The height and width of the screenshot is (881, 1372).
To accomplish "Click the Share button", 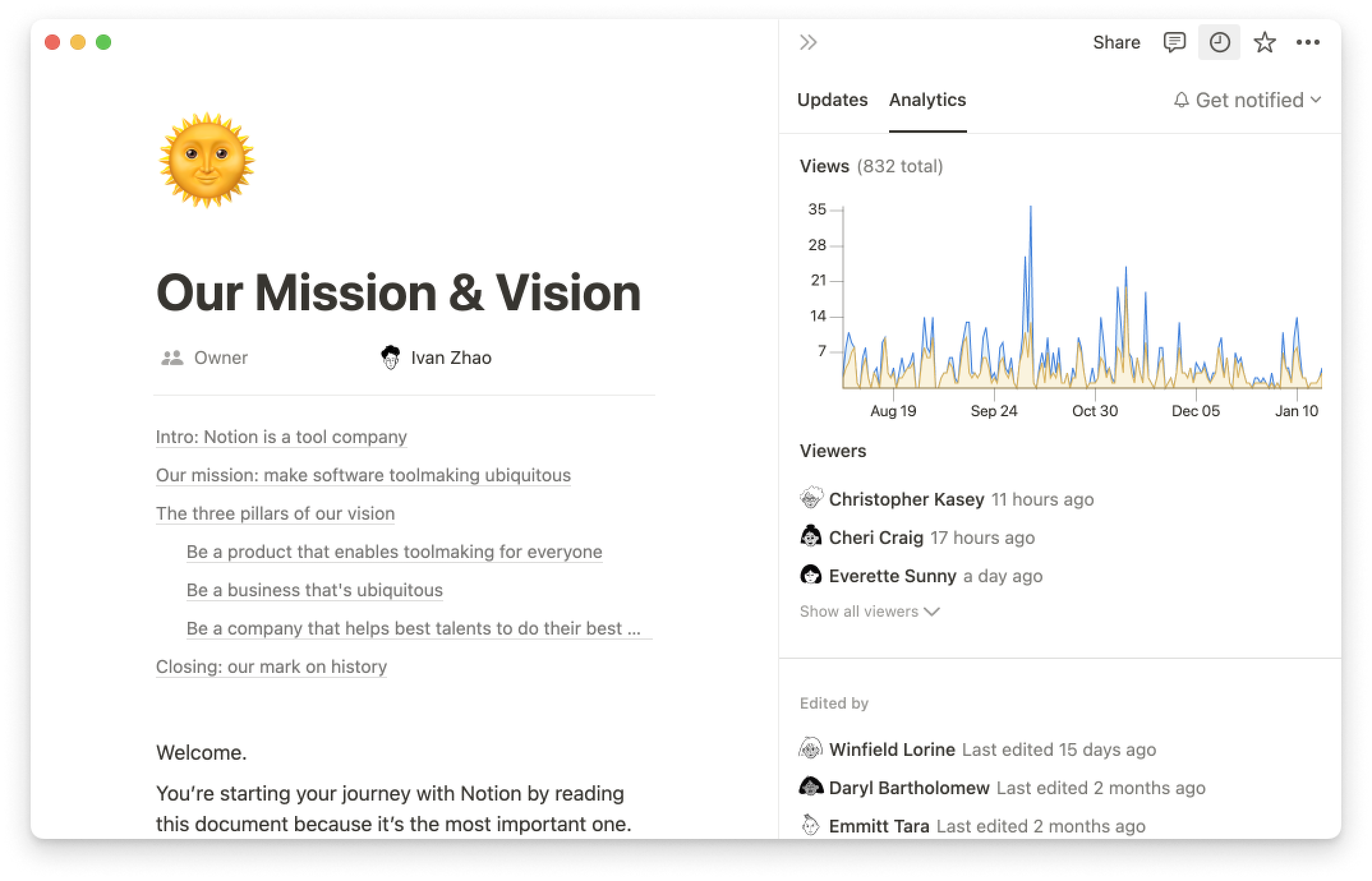I will point(1116,43).
